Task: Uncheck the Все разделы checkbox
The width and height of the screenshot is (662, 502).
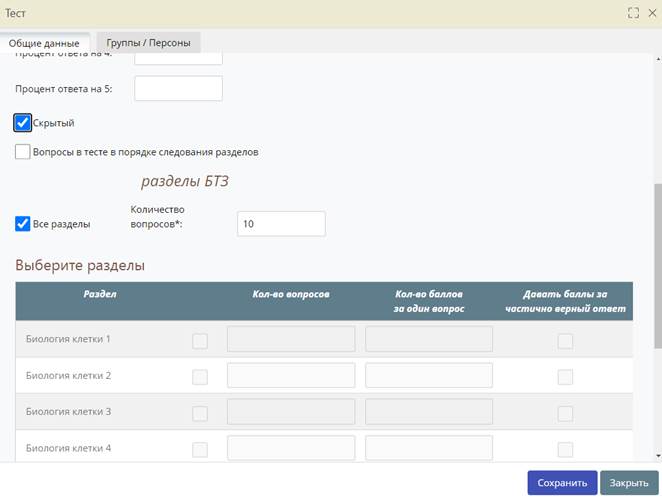Action: pyautogui.click(x=23, y=224)
